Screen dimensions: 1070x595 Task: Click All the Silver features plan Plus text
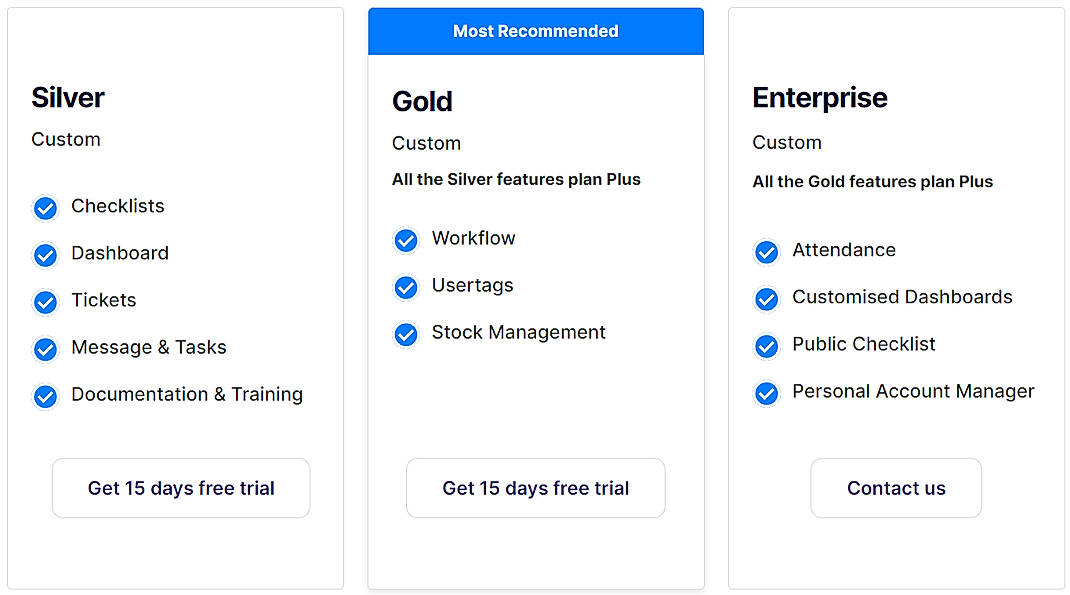pyautogui.click(x=516, y=180)
